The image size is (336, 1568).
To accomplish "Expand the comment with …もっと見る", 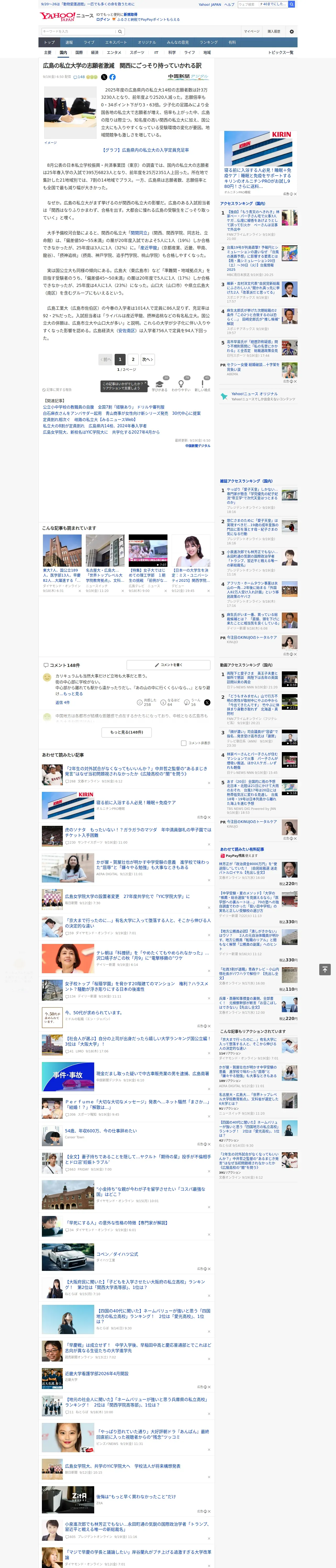I will 73,694.
